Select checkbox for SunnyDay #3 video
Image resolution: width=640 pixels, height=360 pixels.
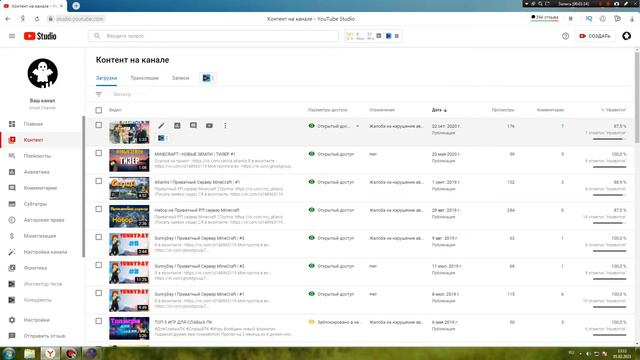(x=99, y=237)
